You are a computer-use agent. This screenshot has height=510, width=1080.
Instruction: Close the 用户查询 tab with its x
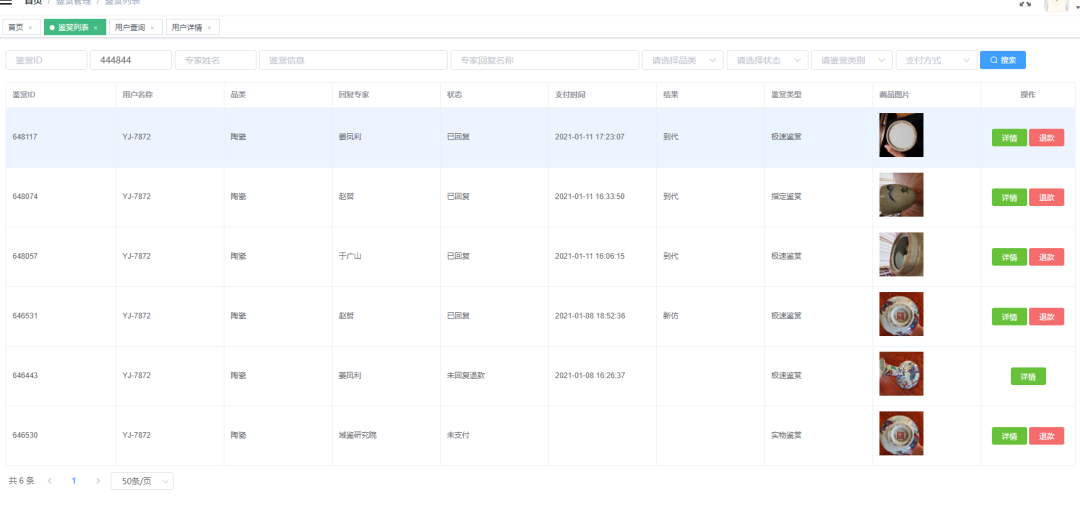pos(152,28)
